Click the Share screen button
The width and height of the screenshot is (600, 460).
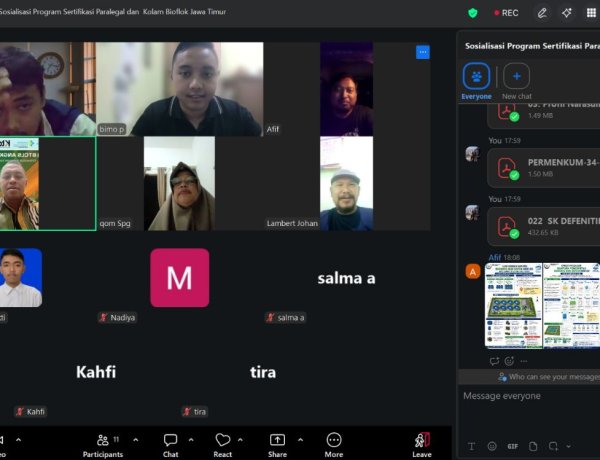pyautogui.click(x=277, y=445)
